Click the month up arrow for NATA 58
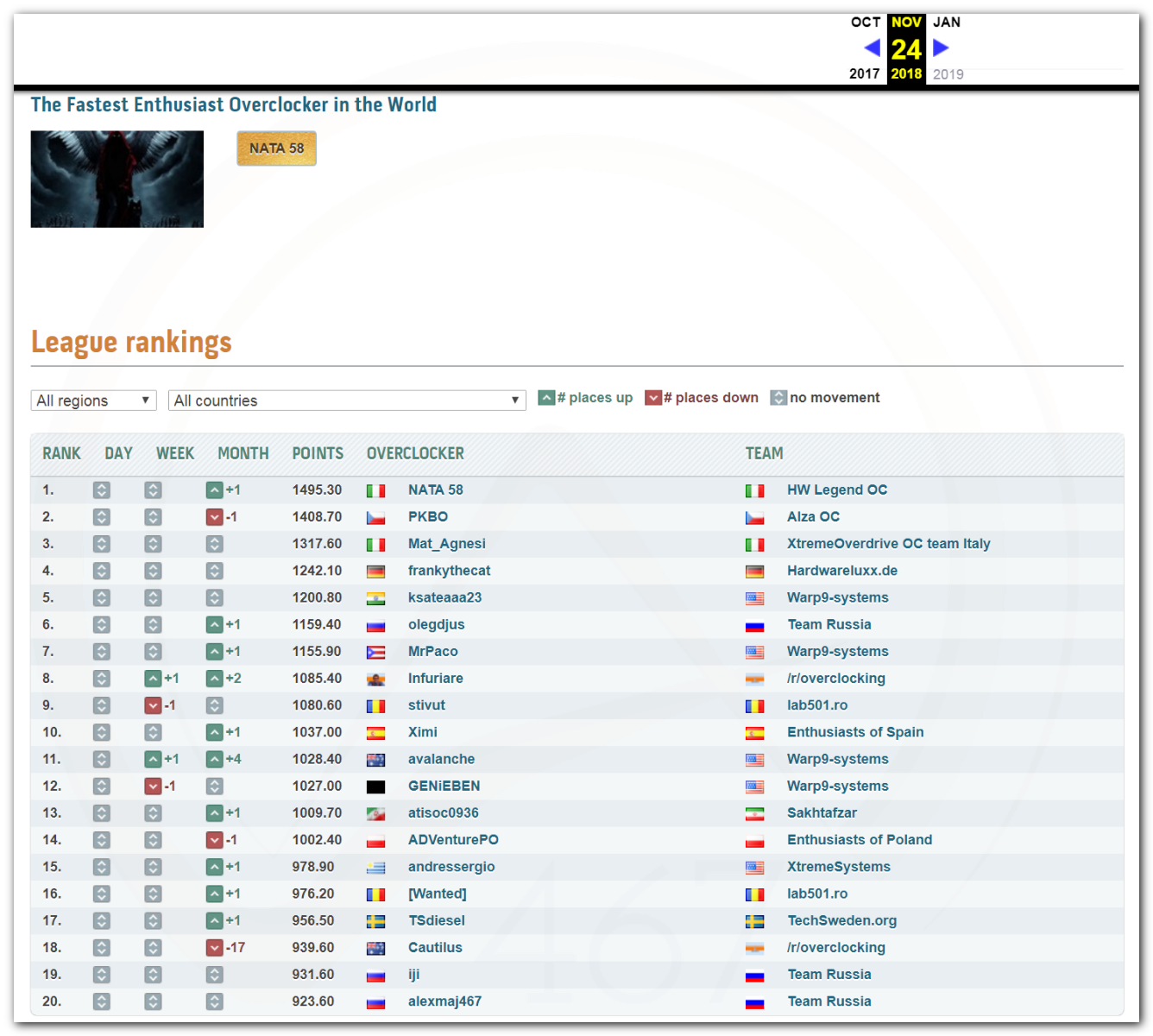 [x=215, y=490]
